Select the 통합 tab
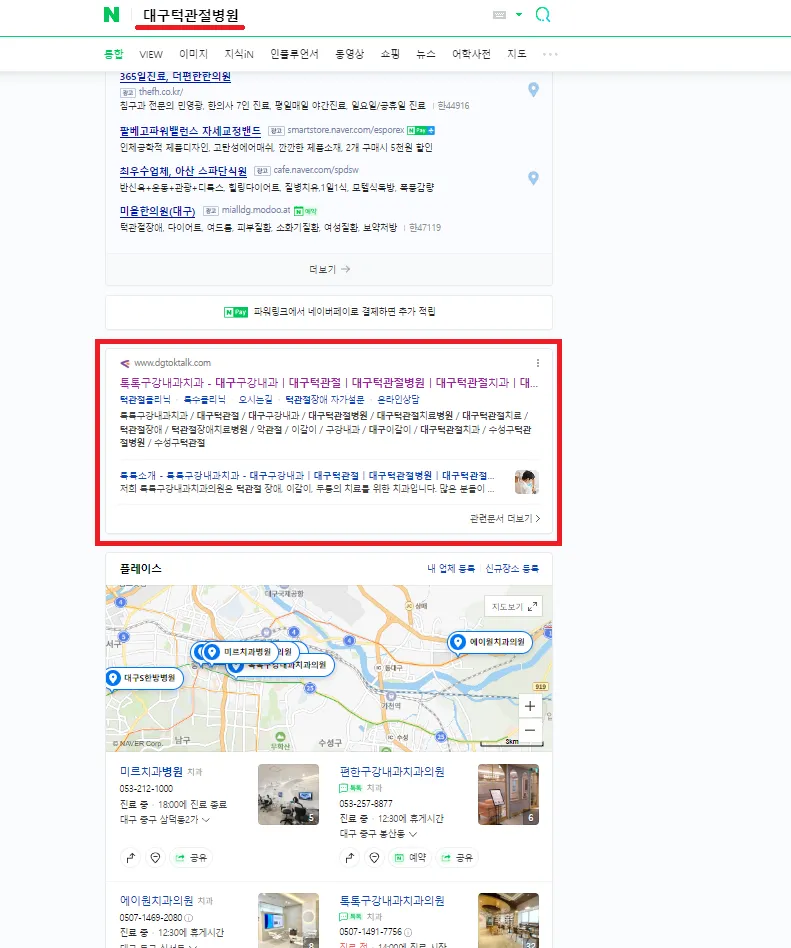Image resolution: width=791 pixels, height=948 pixels. 114,54
